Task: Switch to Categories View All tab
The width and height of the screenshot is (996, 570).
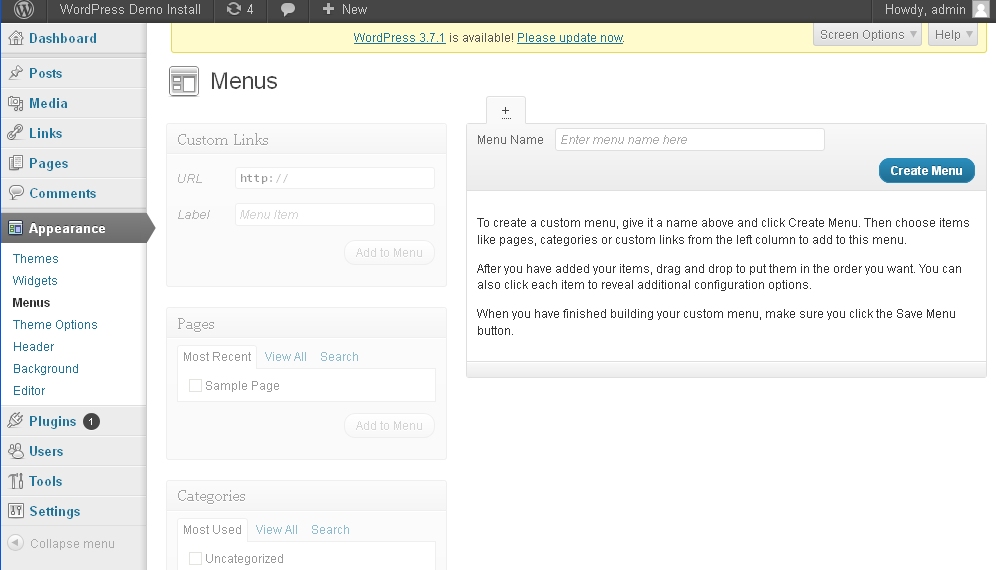Action: point(276,529)
